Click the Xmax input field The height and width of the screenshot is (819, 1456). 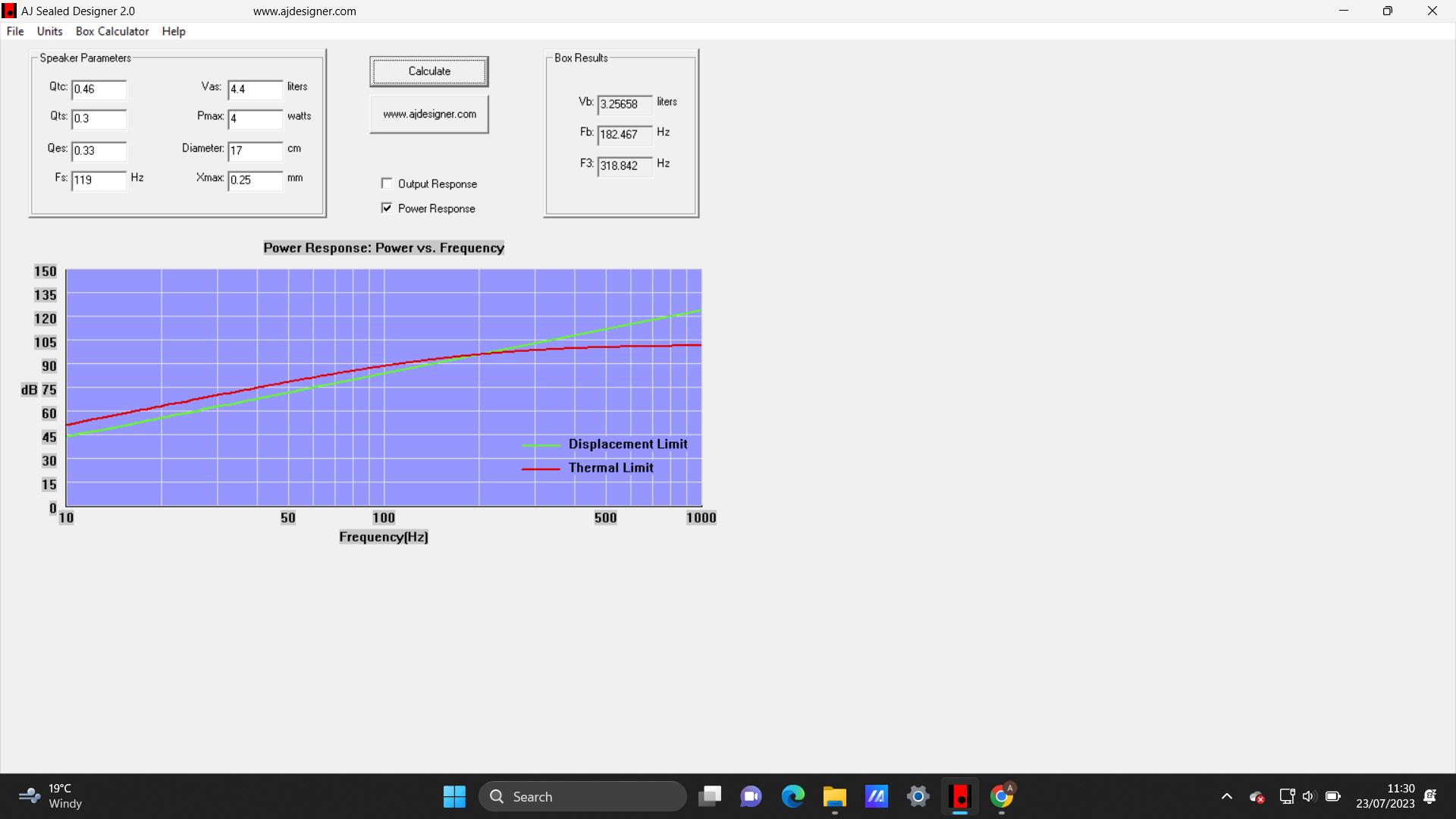point(256,180)
